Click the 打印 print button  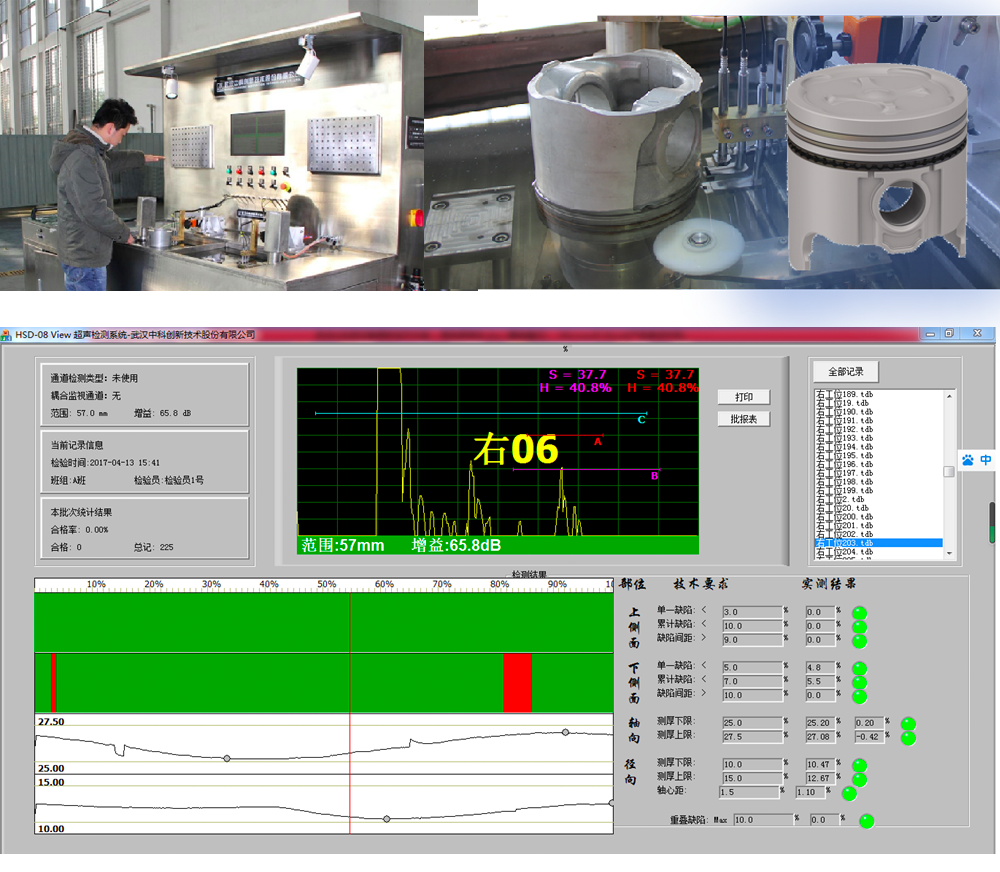[744, 397]
